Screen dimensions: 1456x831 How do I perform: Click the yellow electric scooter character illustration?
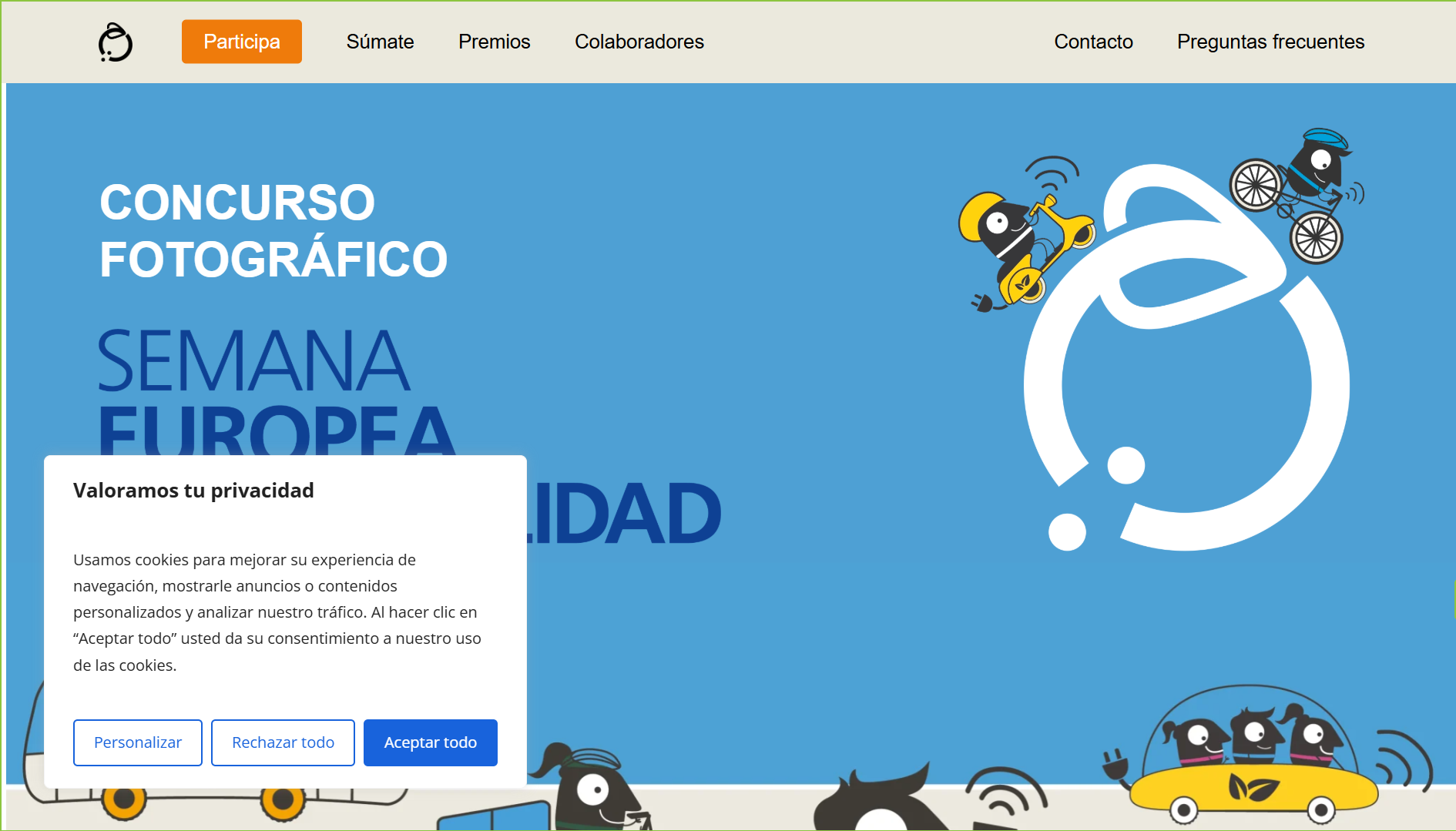(x=1026, y=235)
